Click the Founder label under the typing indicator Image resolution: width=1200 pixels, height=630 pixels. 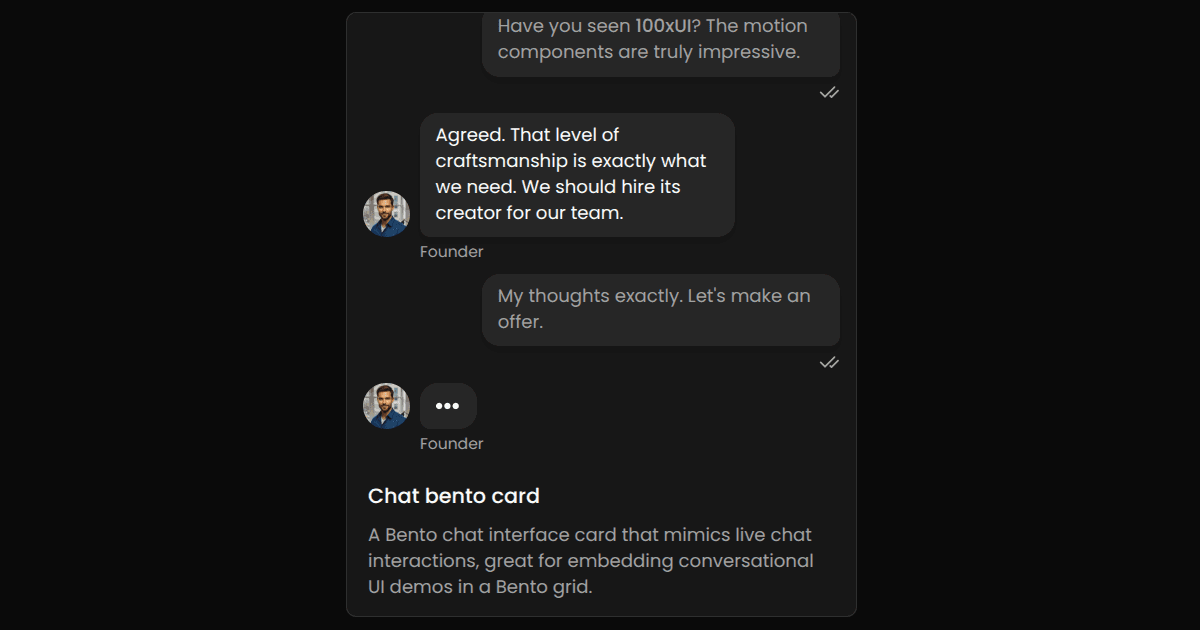point(451,444)
